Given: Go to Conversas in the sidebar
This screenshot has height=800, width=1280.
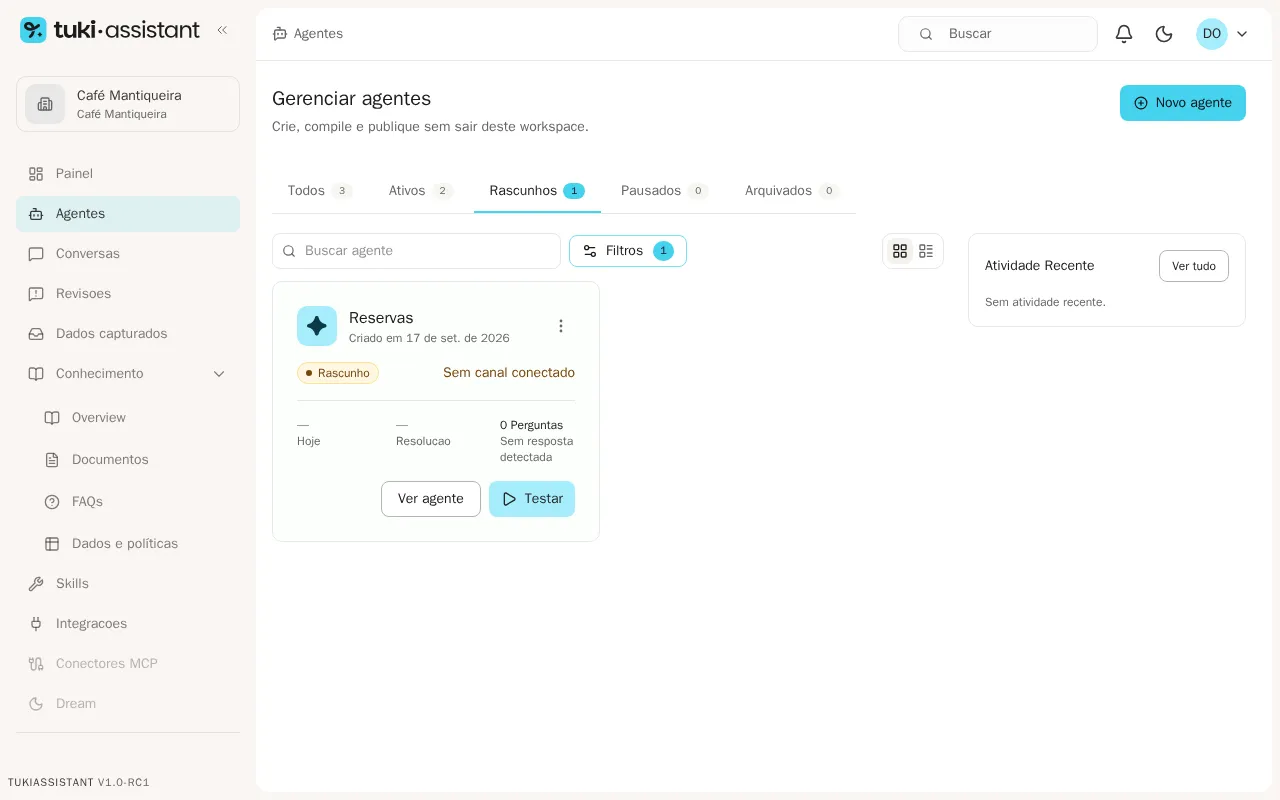Looking at the screenshot, I should [128, 254].
